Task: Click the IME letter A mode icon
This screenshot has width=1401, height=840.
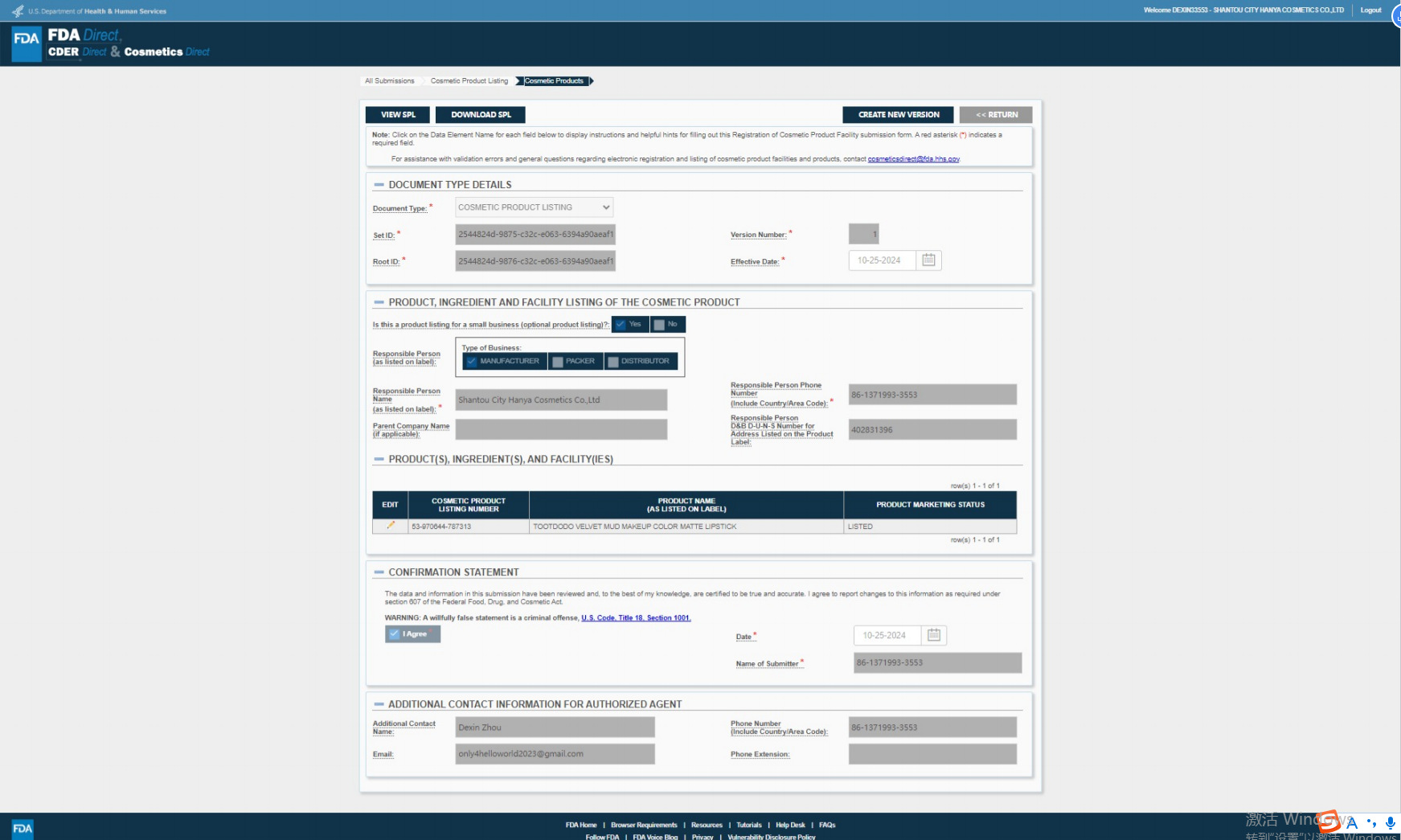Action: point(1352,822)
